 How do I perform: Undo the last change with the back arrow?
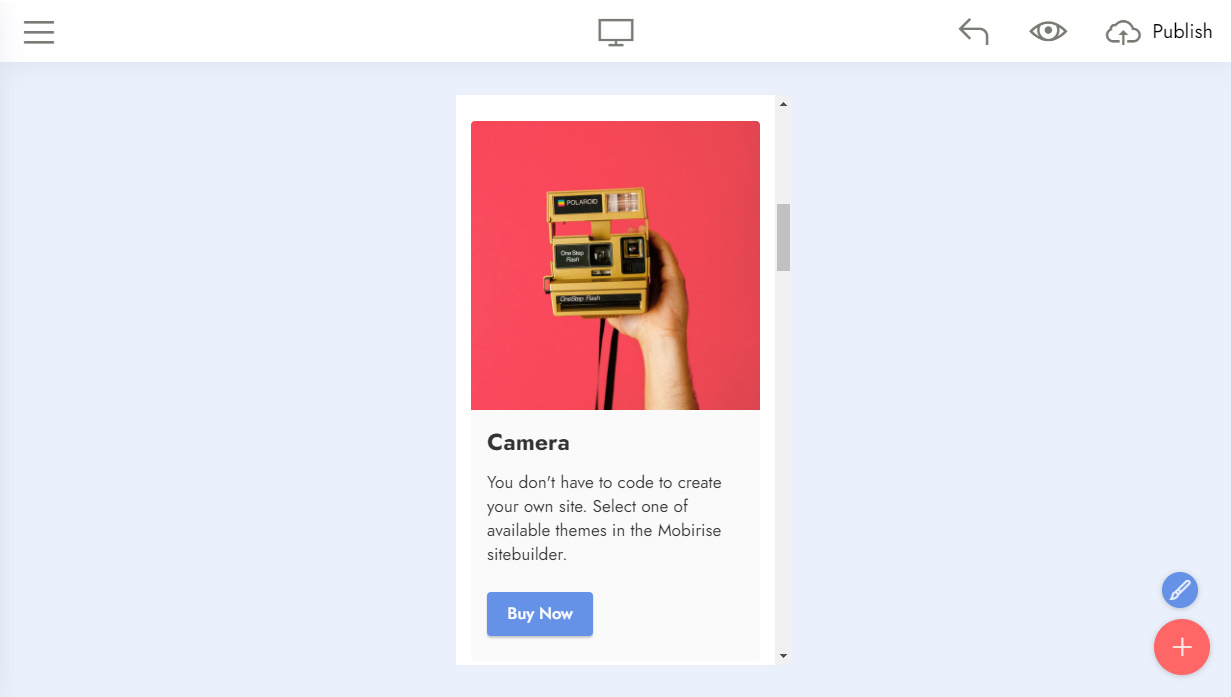point(973,32)
